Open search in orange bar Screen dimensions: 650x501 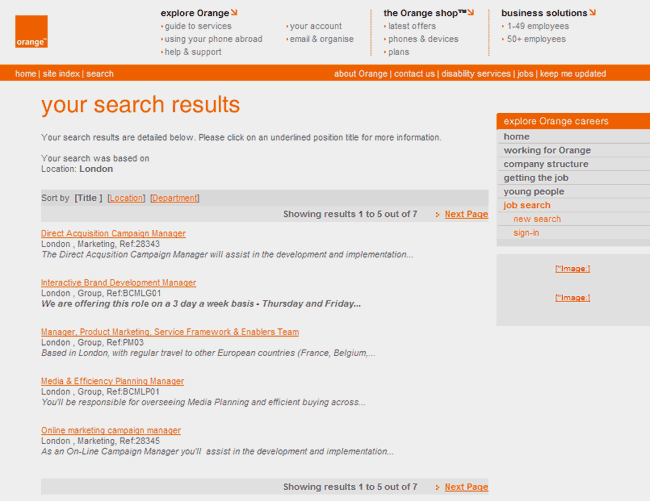[x=100, y=74]
